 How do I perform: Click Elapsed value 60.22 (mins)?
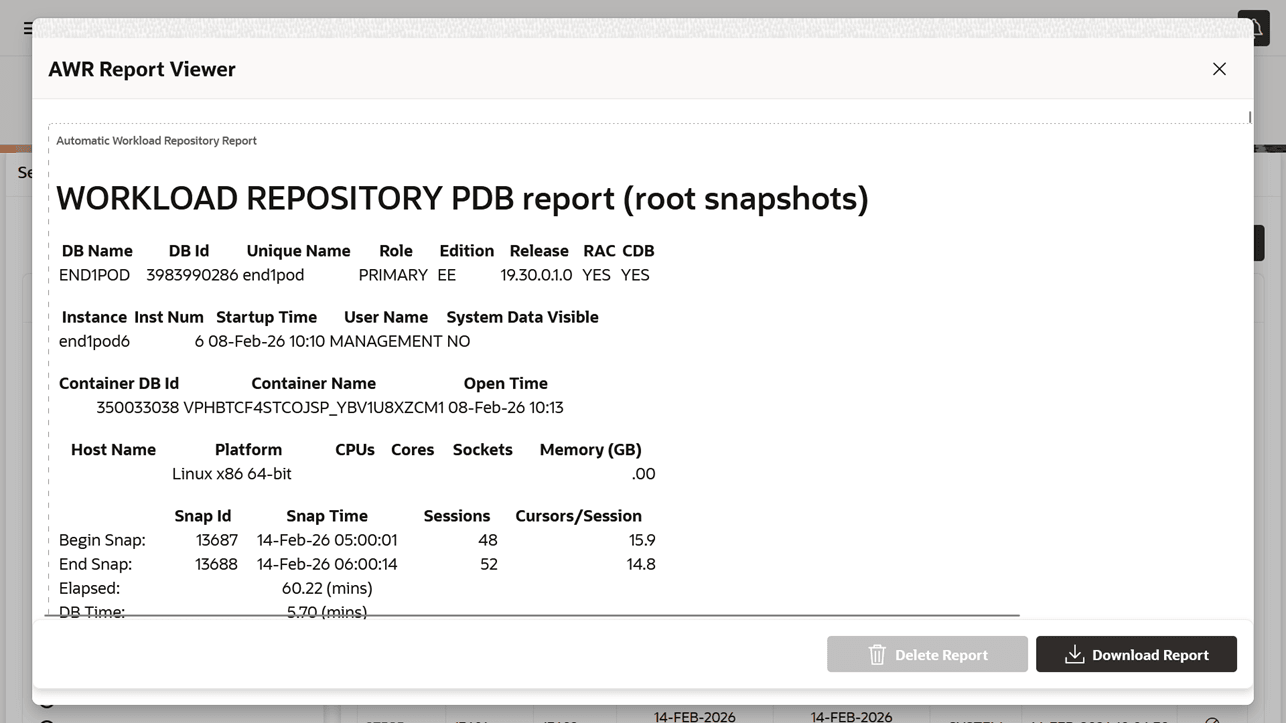[x=327, y=588]
